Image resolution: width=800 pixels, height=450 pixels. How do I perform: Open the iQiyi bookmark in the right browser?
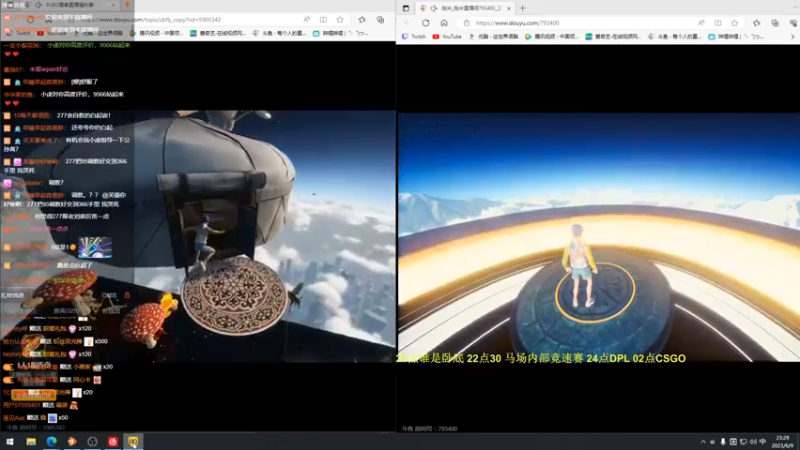pyautogui.click(x=613, y=37)
